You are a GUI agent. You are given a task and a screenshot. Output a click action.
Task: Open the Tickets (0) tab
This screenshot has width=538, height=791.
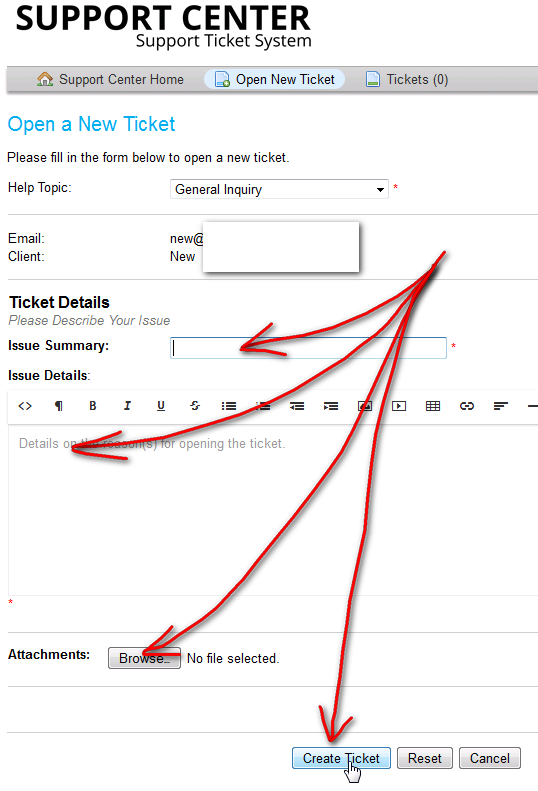(407, 80)
